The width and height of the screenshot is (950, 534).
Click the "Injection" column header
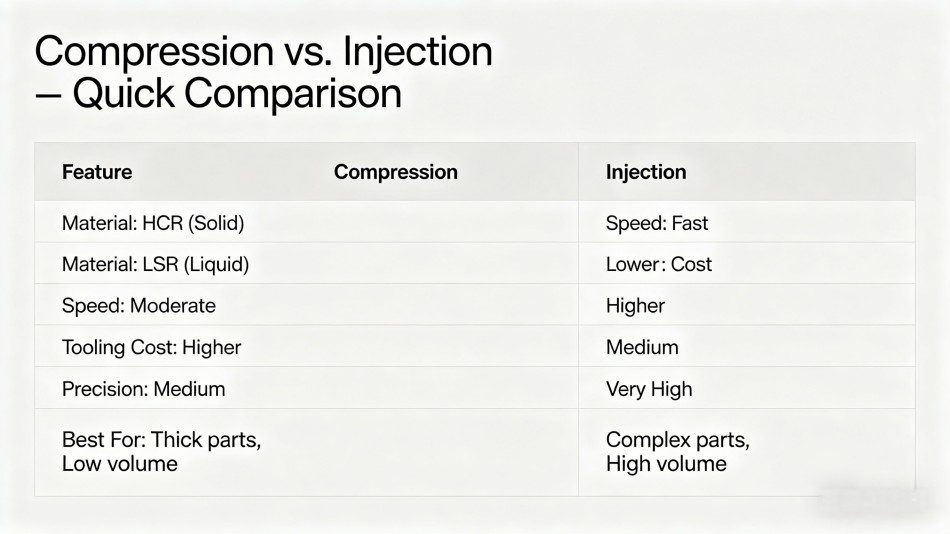point(646,172)
